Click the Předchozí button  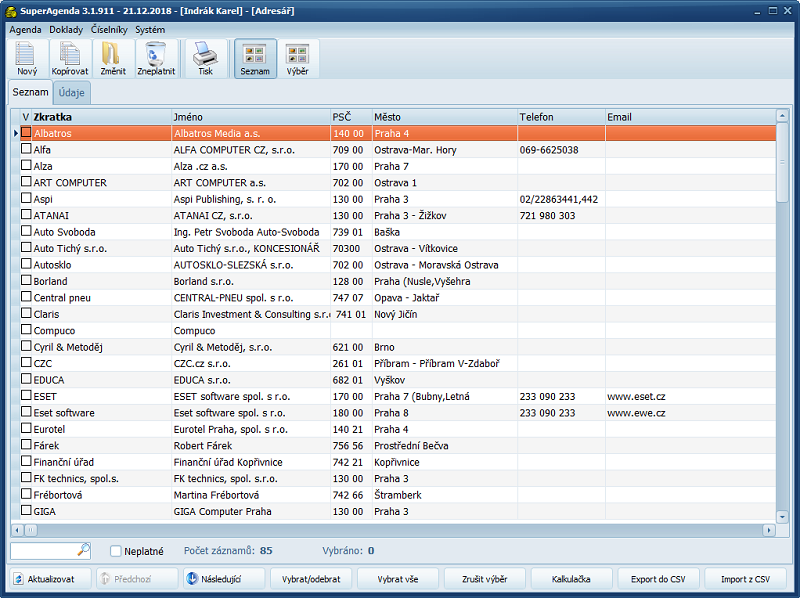[x=137, y=579]
